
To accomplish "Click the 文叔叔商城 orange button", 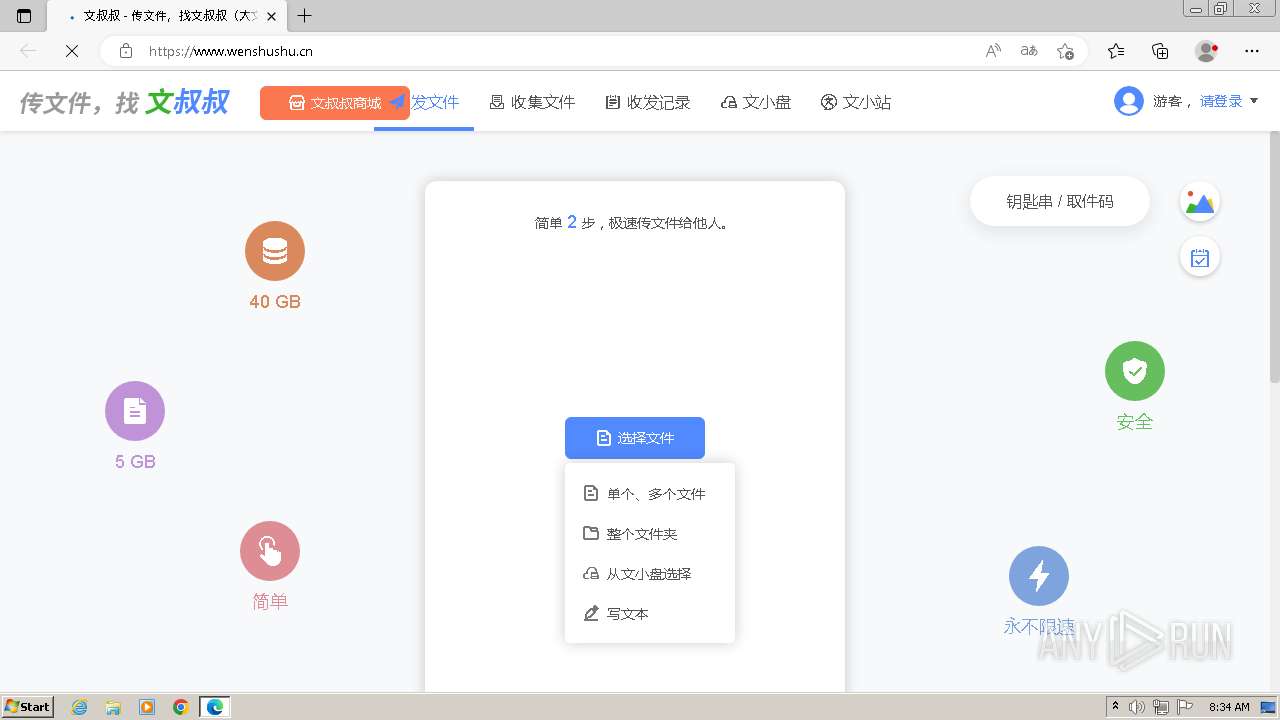I will tap(335, 103).
